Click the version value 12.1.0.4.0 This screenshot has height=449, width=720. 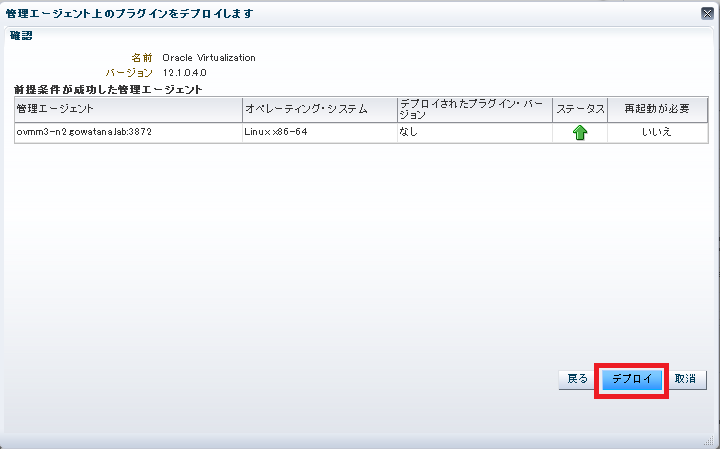point(185,73)
